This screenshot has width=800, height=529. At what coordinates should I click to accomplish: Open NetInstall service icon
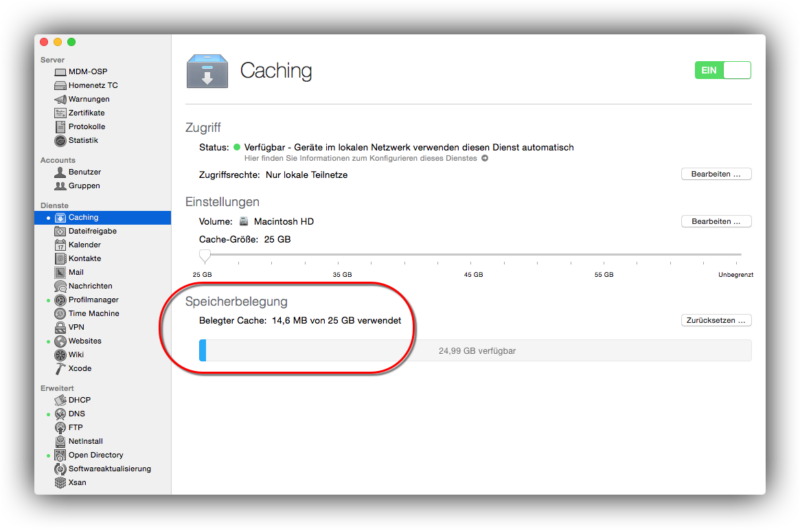coord(60,441)
